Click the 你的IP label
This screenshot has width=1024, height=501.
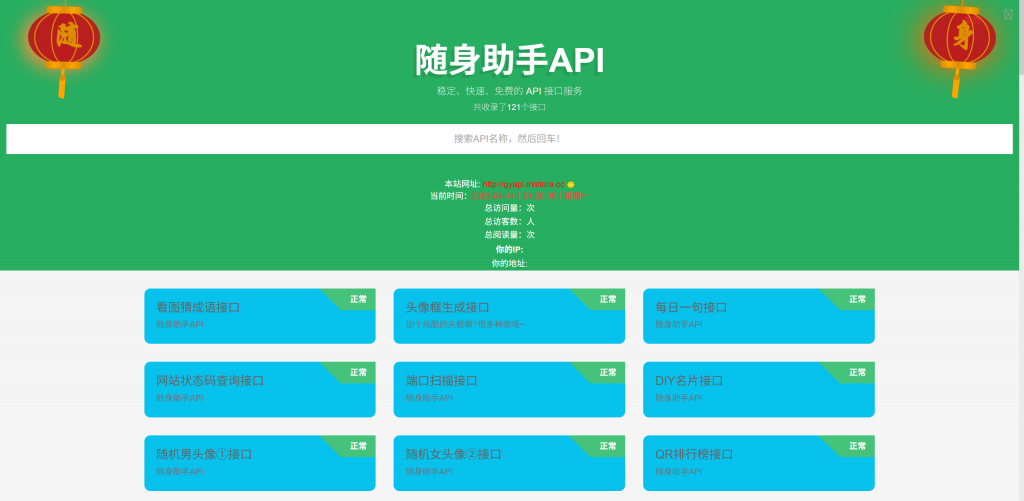[x=509, y=250]
